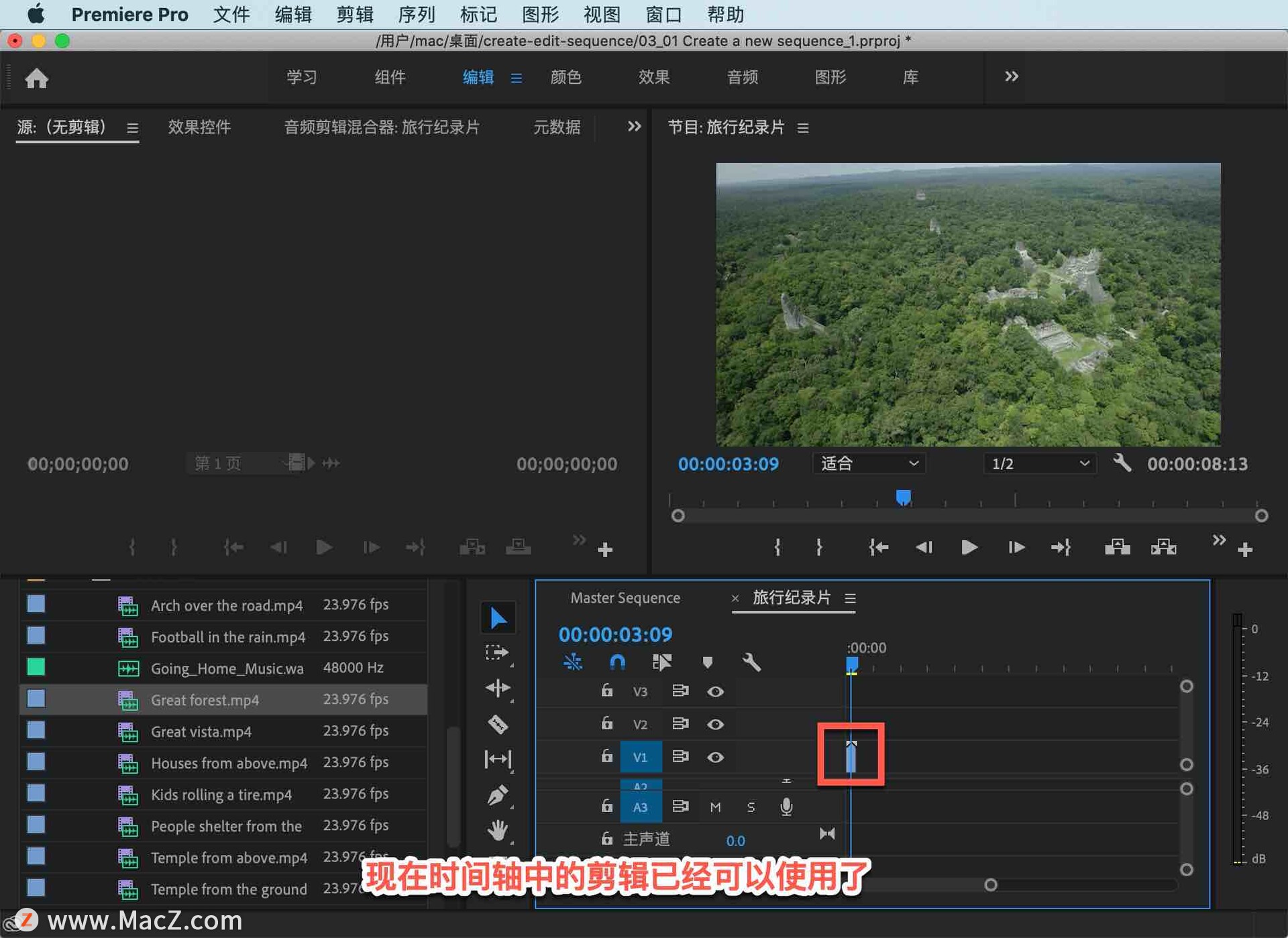Click timeline Add Marker icon
1288x938 pixels.
pos(707,662)
